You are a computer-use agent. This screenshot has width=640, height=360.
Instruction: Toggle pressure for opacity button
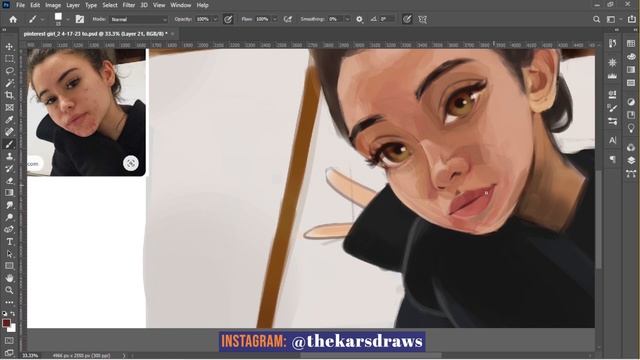pyautogui.click(x=228, y=19)
